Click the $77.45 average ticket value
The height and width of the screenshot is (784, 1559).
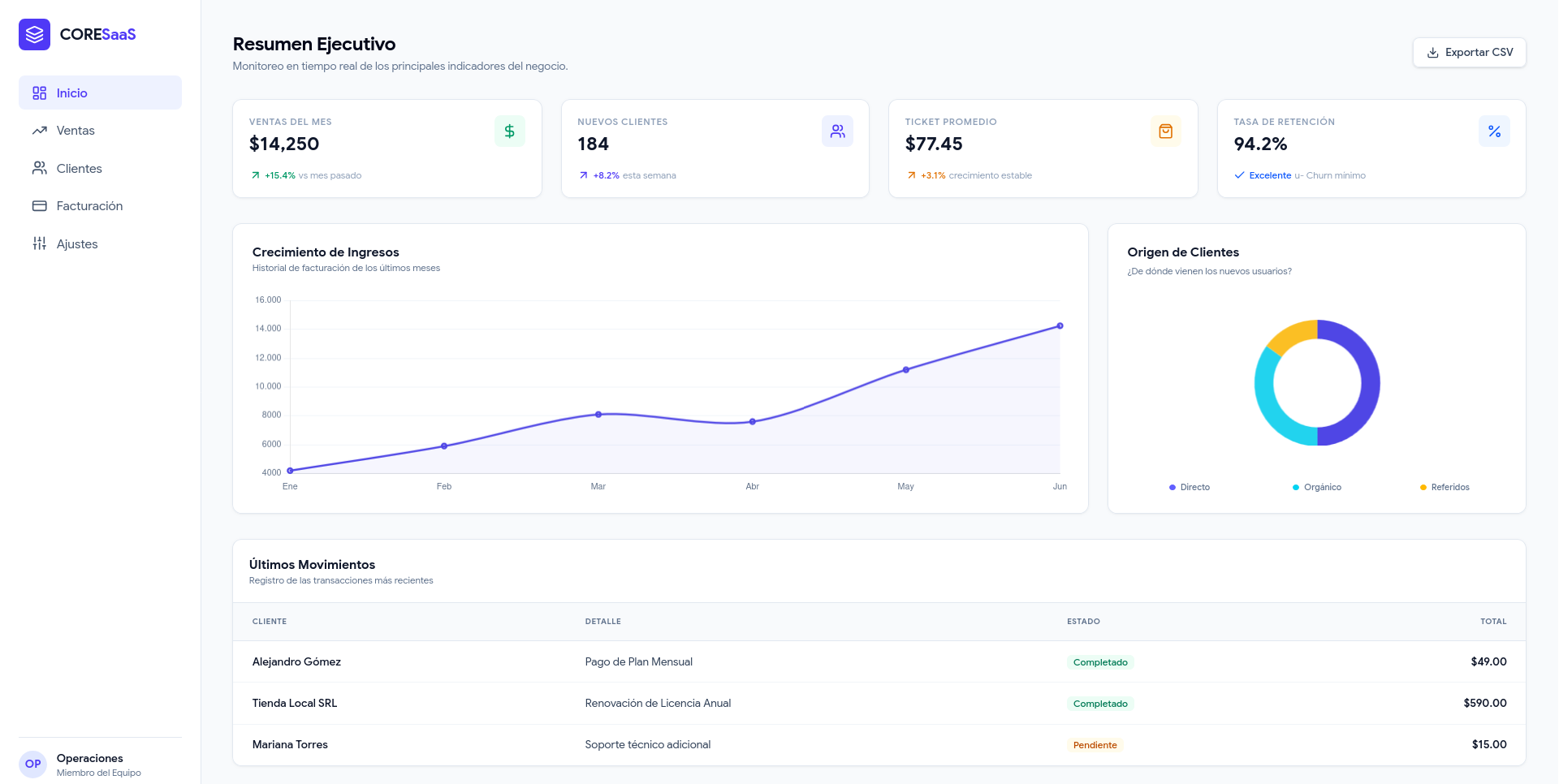(x=934, y=144)
